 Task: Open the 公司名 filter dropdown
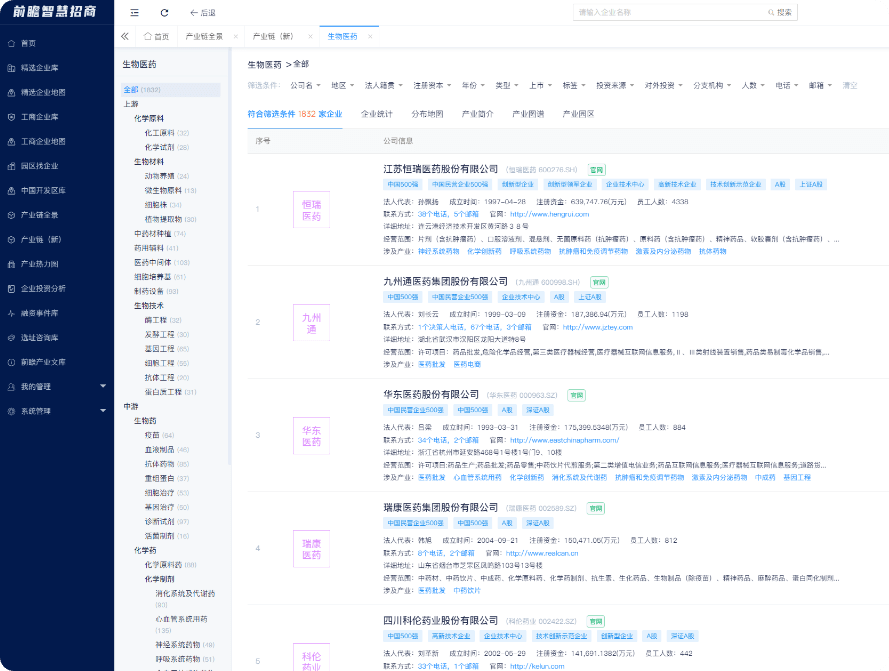tap(306, 86)
